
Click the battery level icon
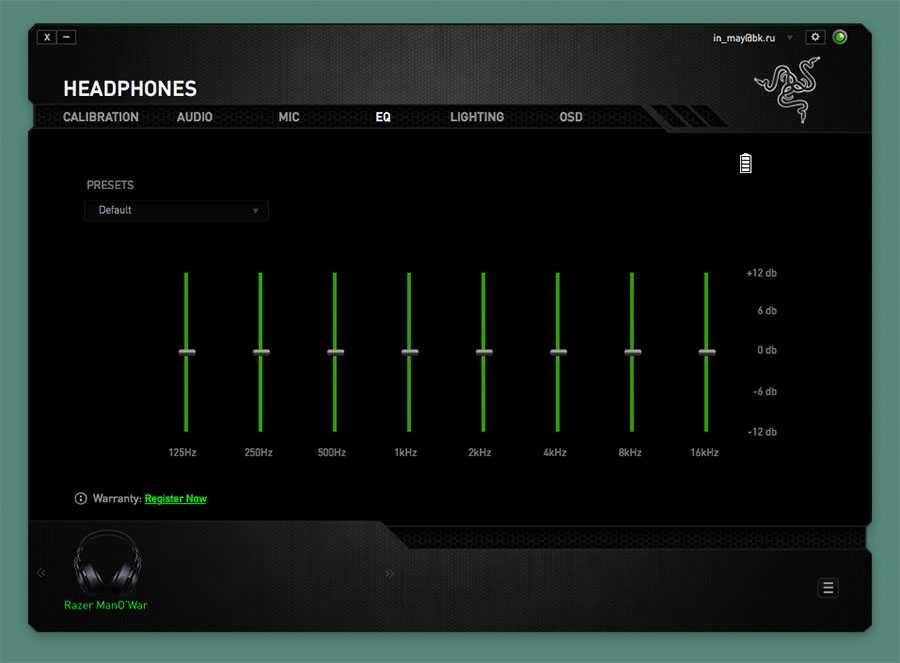click(x=745, y=163)
